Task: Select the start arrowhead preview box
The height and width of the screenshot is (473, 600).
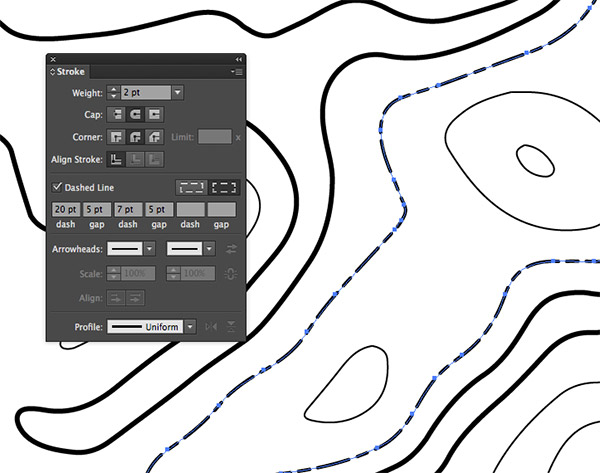Action: (125, 249)
